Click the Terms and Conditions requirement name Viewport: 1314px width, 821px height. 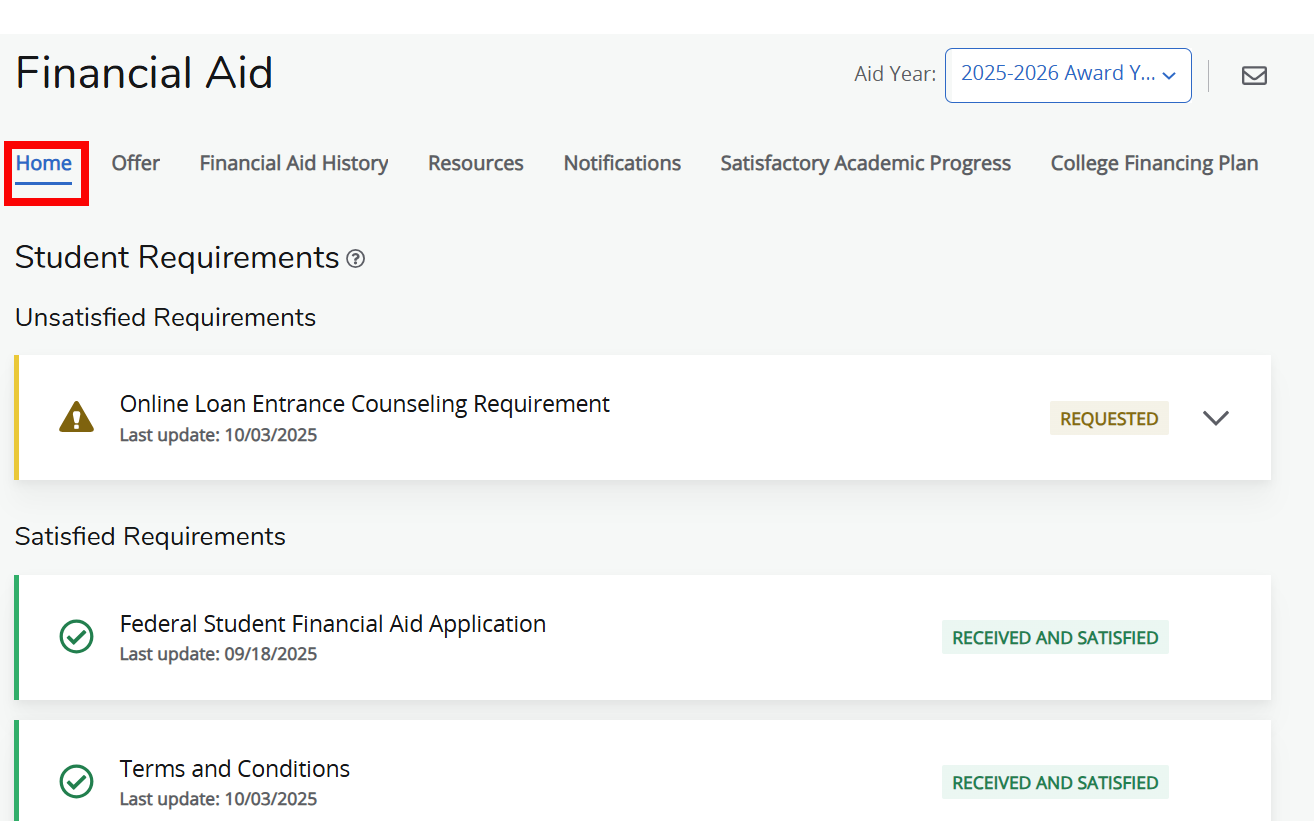pos(234,768)
